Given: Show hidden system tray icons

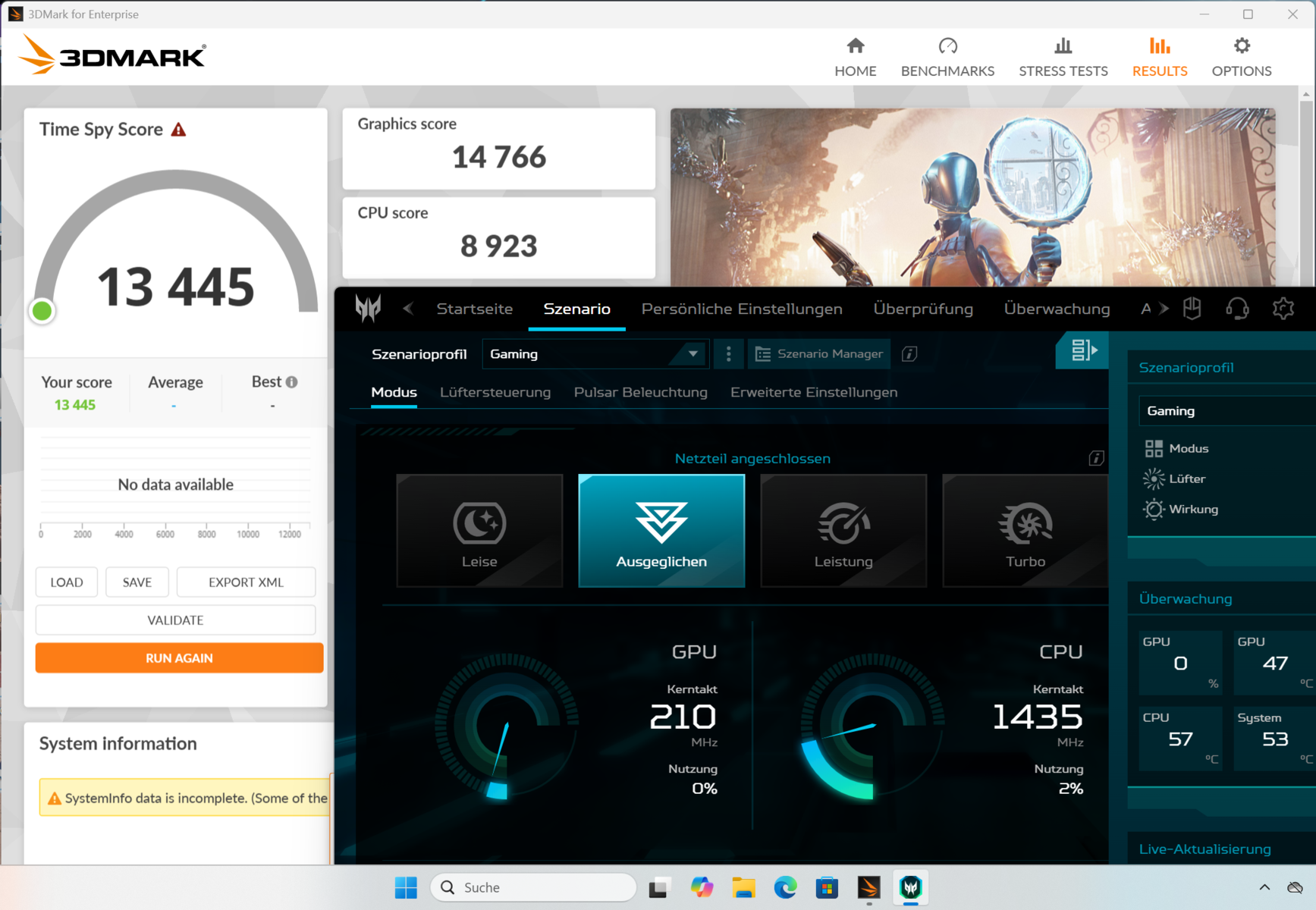Looking at the screenshot, I should pos(1264,887).
